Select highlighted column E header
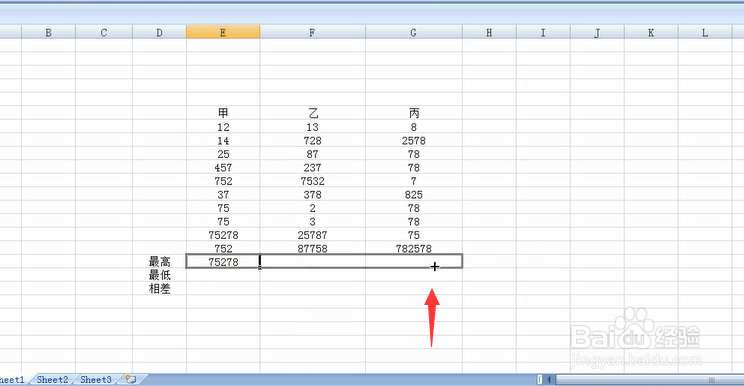 [x=223, y=32]
